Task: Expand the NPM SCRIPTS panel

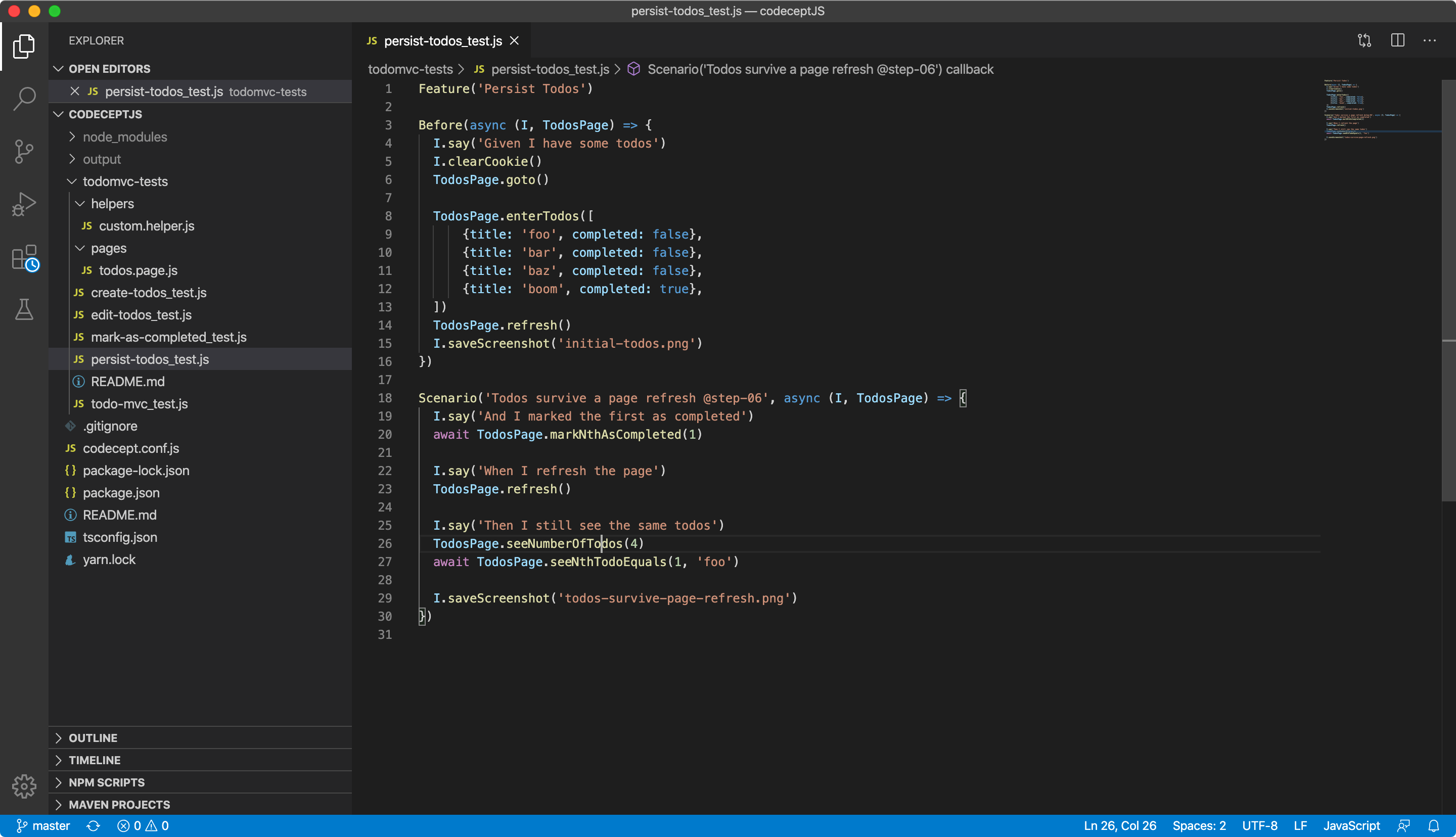Action: click(x=200, y=782)
